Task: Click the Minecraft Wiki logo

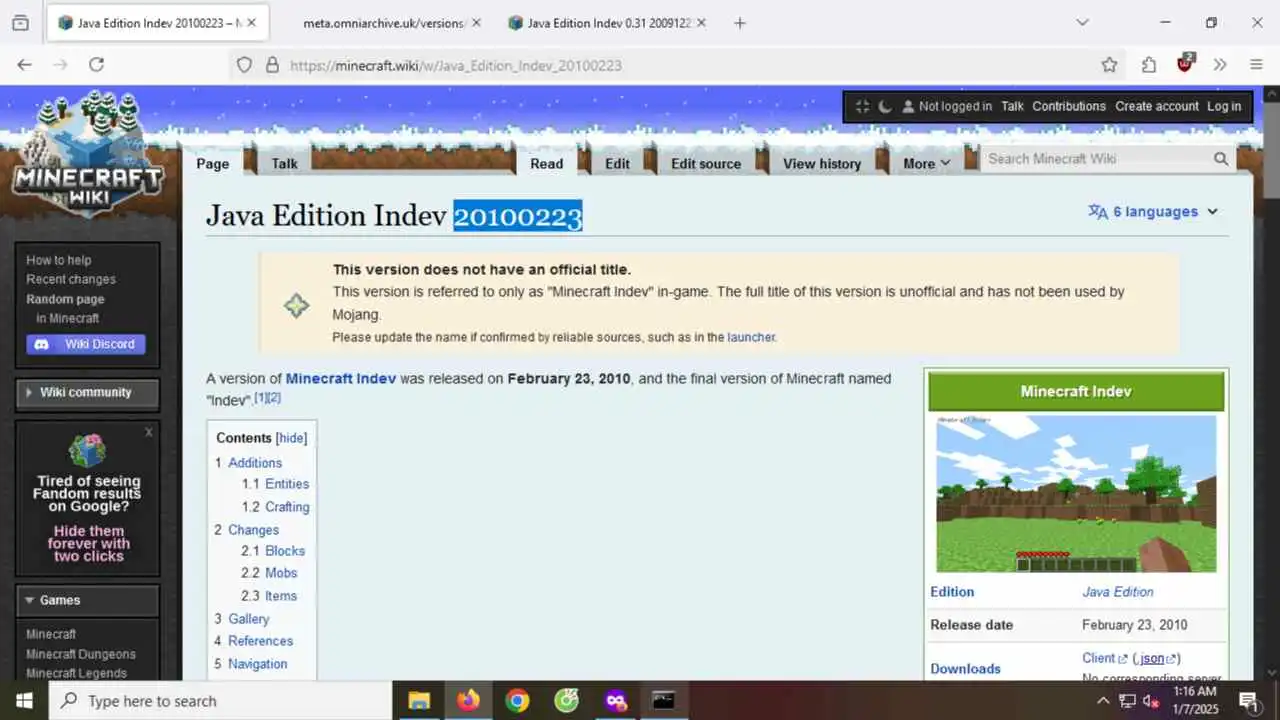Action: (x=87, y=155)
